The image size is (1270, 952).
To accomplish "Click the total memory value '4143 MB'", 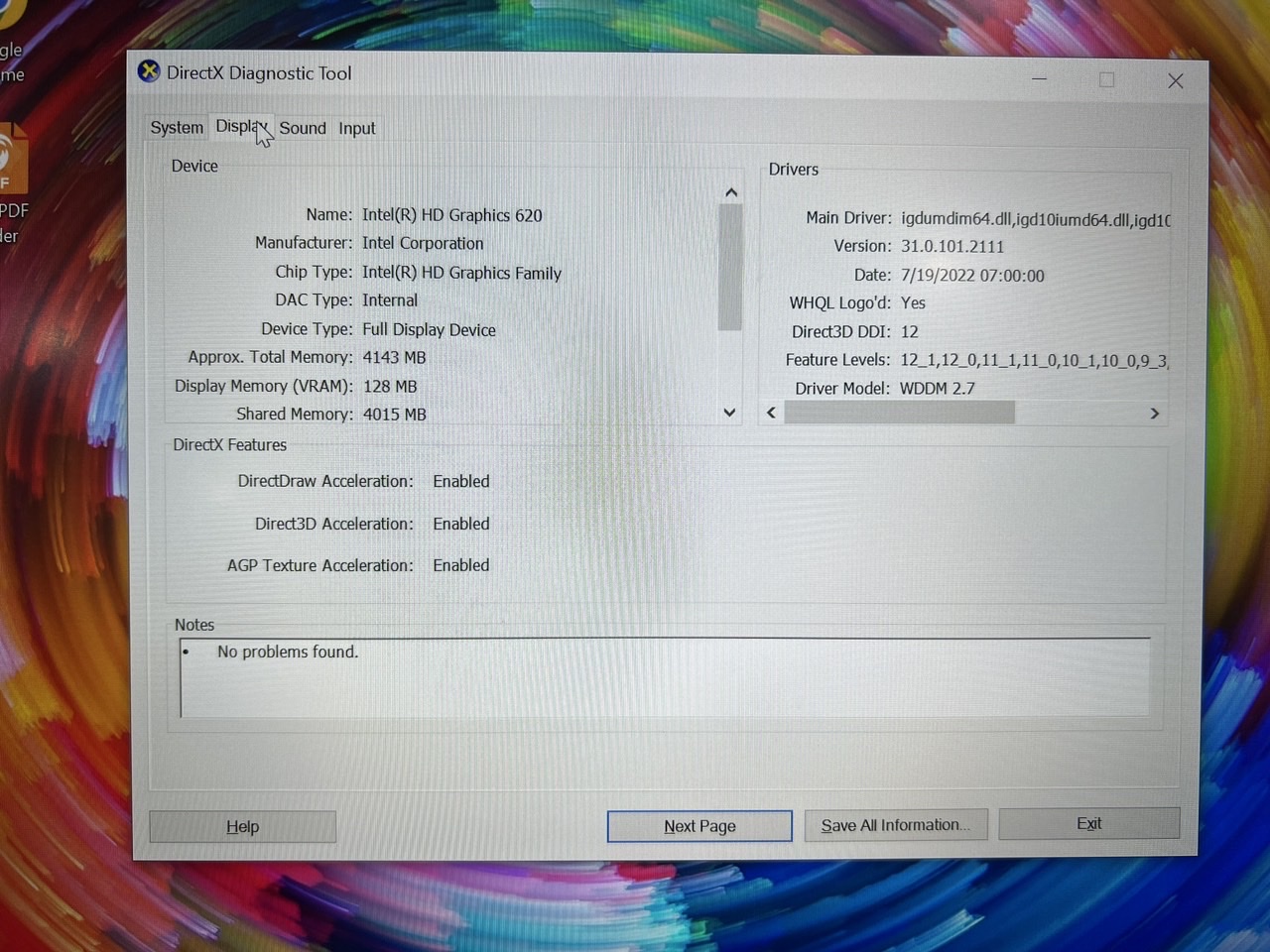I will 394,357.
